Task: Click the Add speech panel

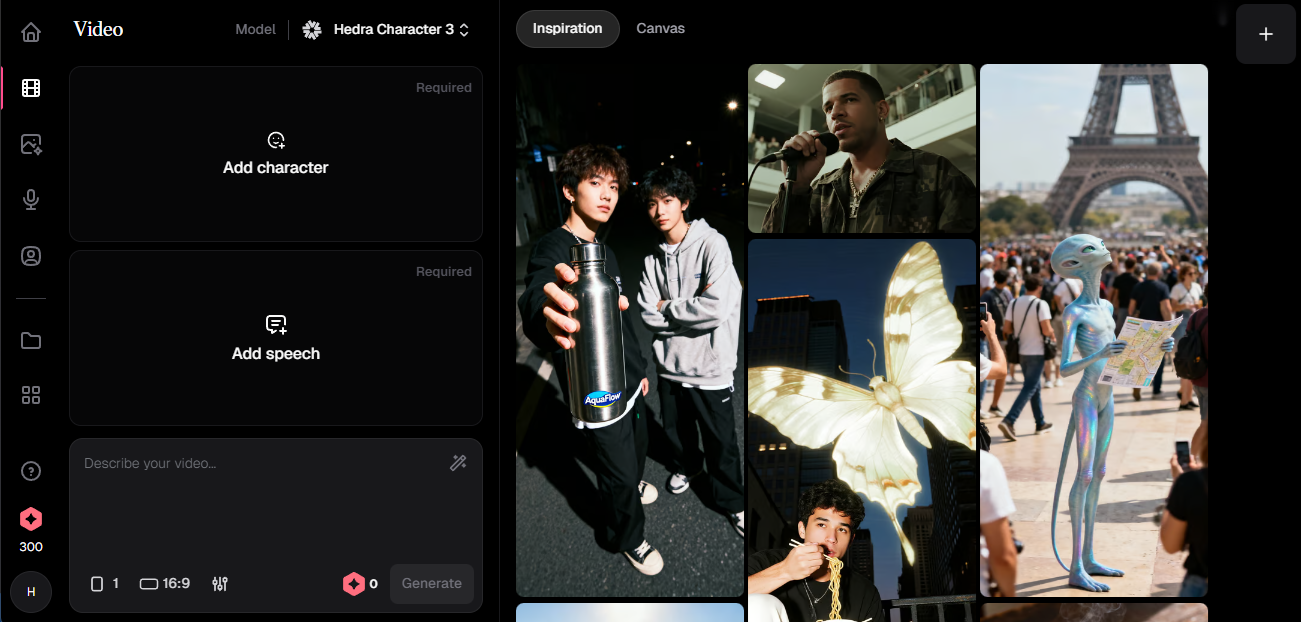Action: point(276,338)
